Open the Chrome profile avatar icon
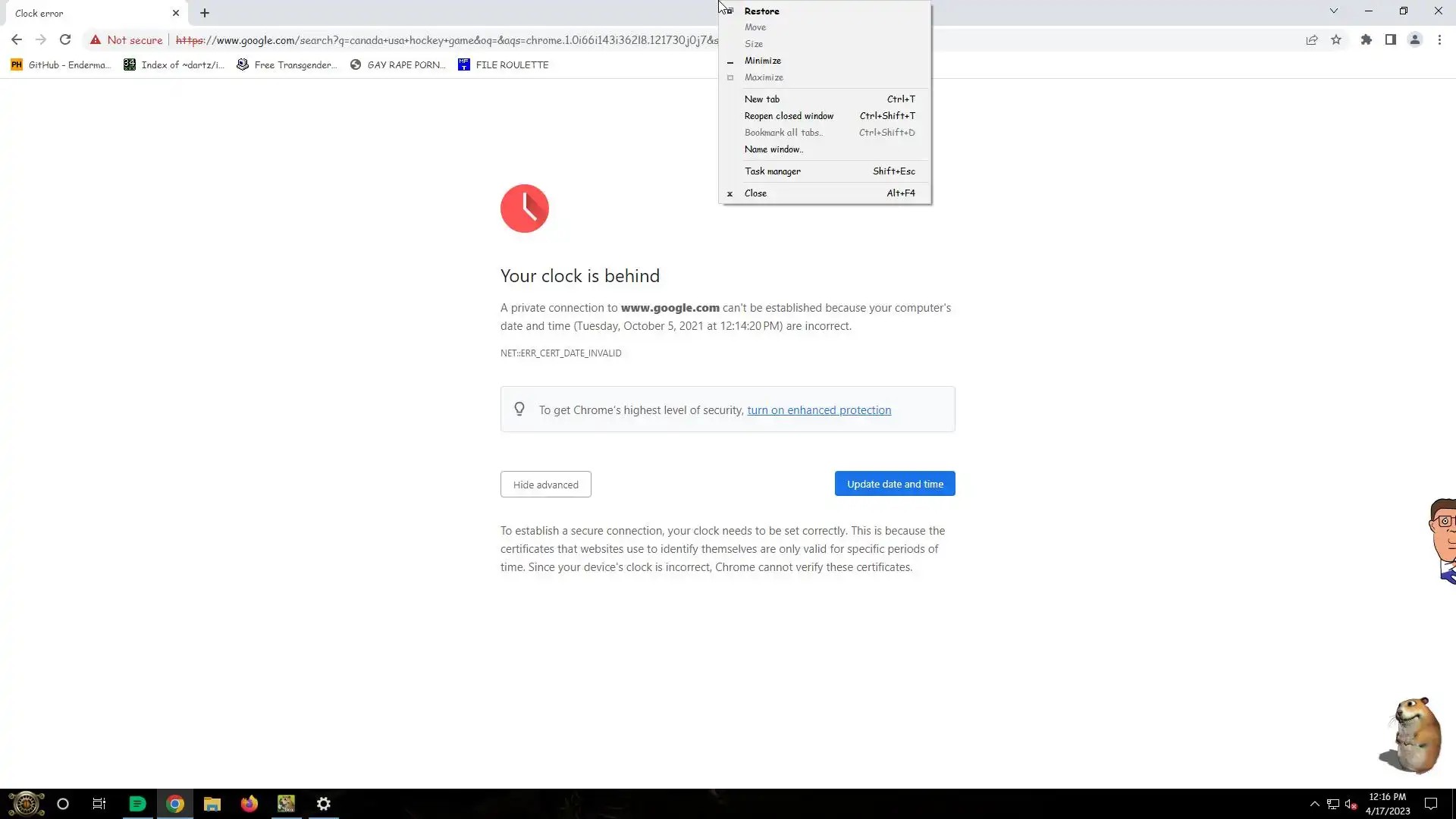This screenshot has width=1456, height=819. point(1414,40)
